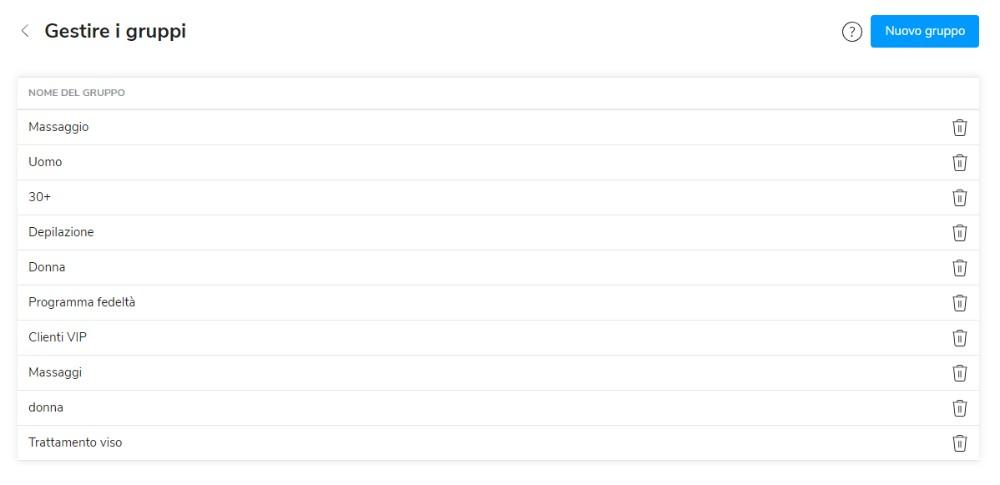
Task: Delete the Programma fedeltà group
Action: click(959, 302)
